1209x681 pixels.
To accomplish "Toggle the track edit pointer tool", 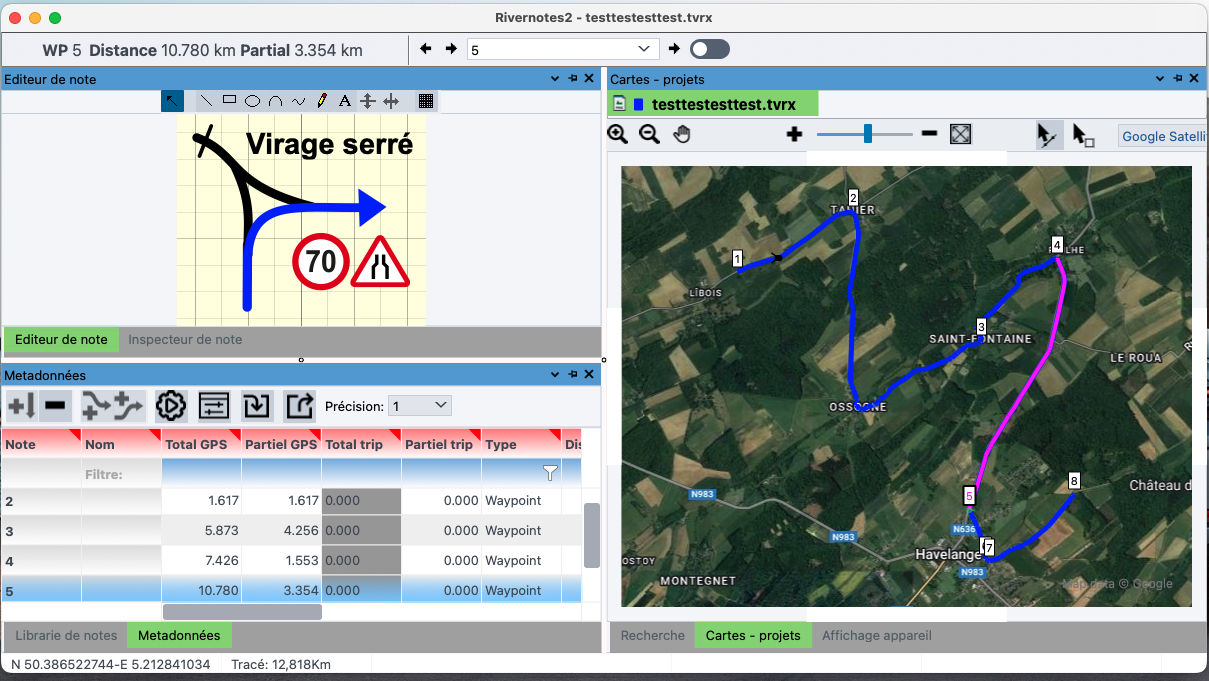I will point(1047,135).
